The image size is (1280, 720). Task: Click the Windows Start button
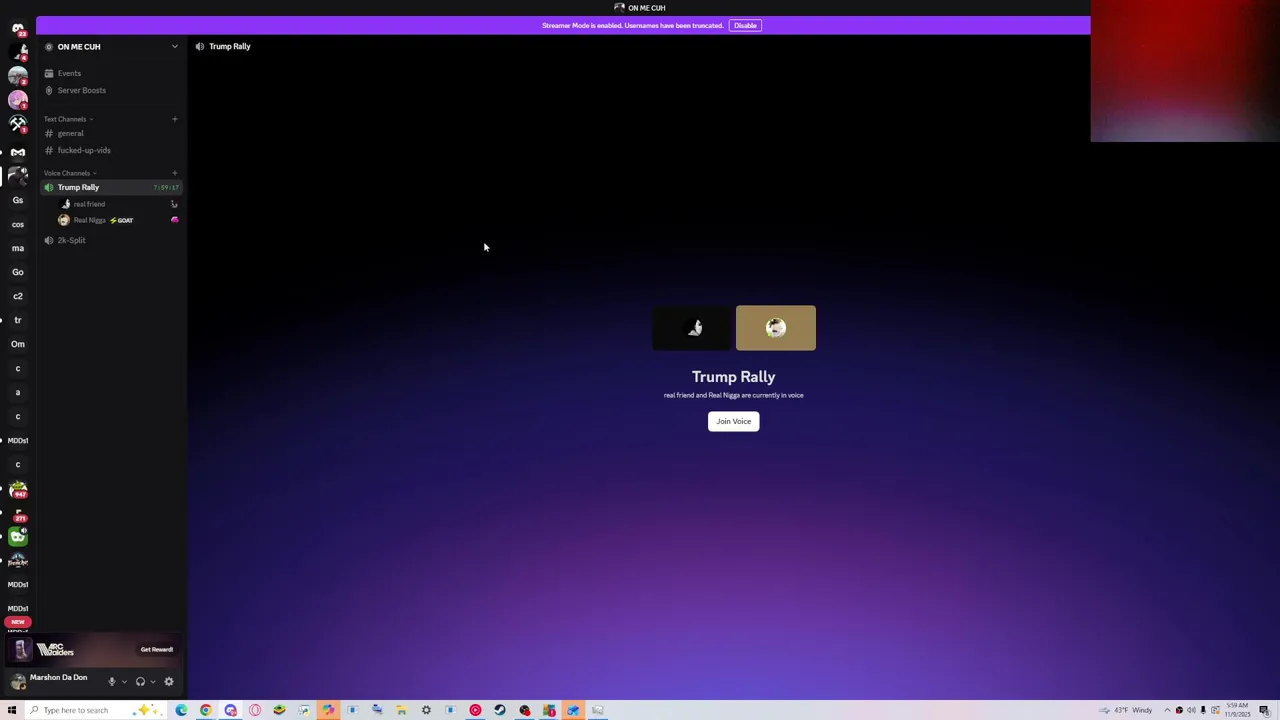coord(12,710)
